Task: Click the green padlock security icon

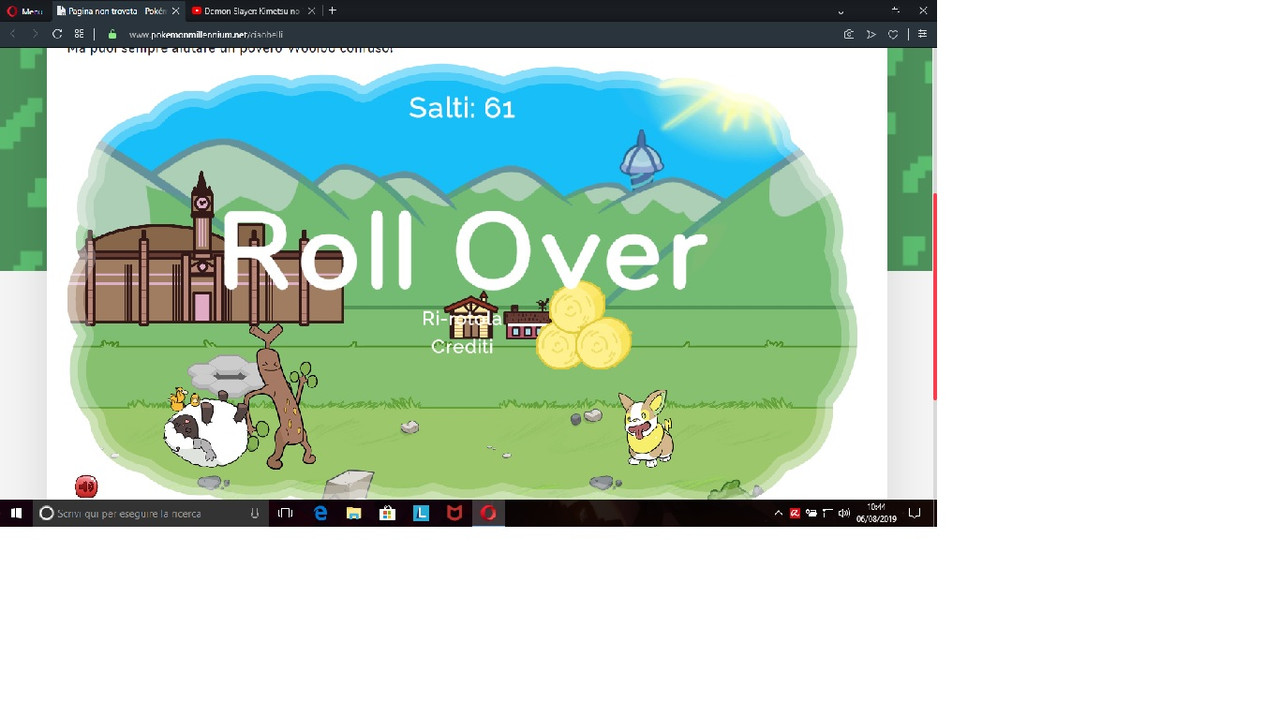Action: tap(112, 34)
